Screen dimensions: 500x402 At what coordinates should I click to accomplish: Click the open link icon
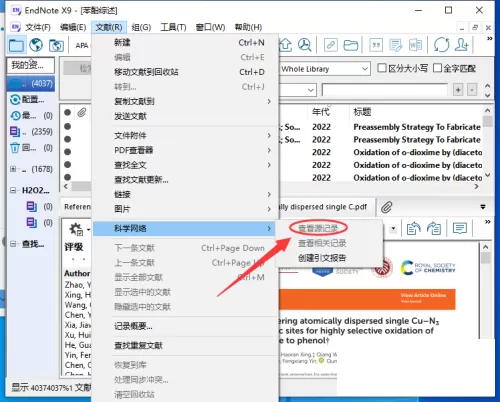pos(331,45)
